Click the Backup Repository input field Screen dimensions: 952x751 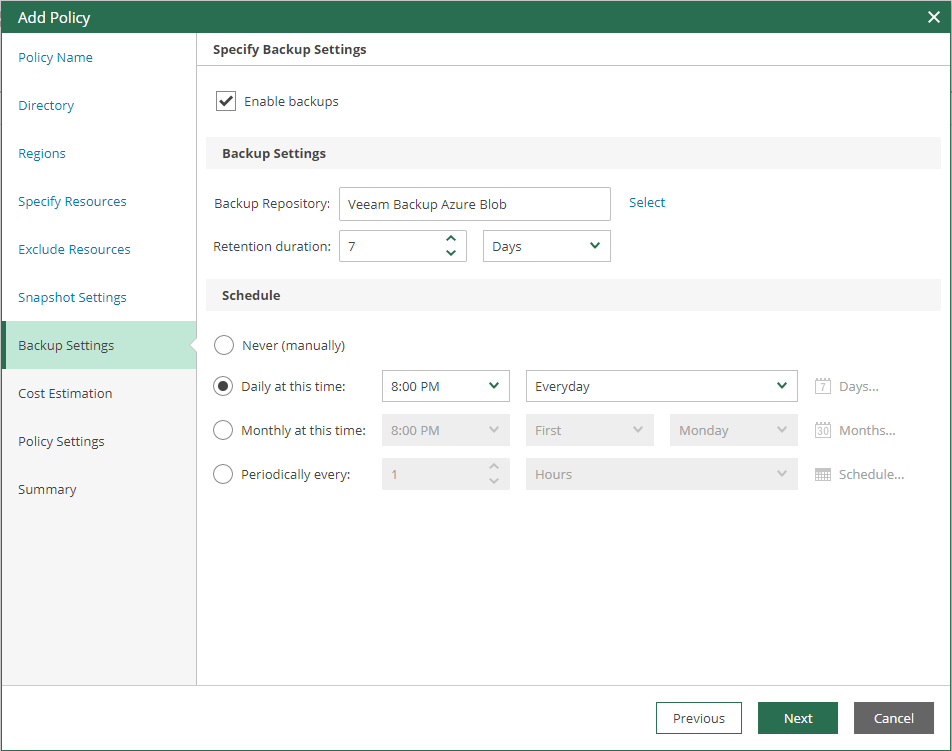(474, 203)
